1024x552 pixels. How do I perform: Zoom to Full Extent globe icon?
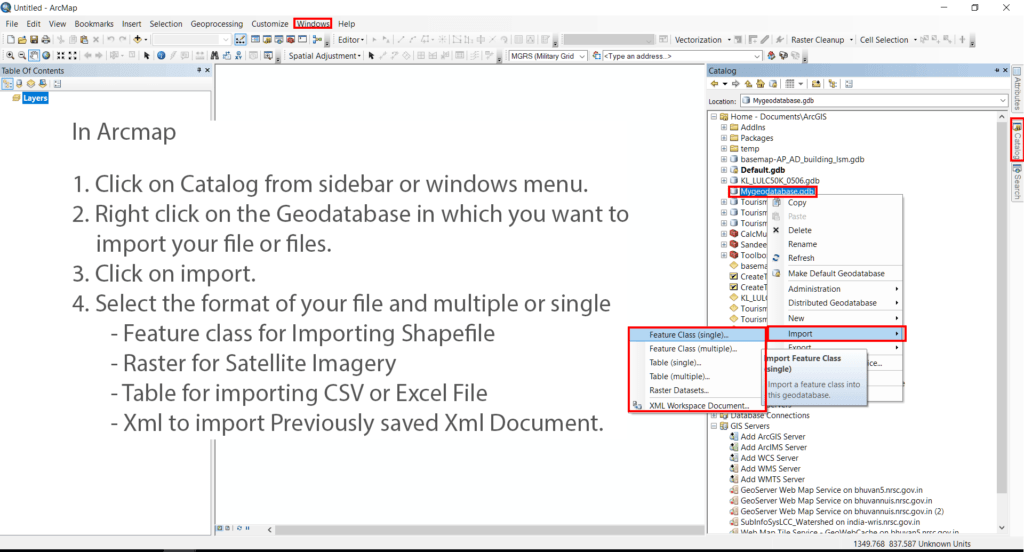[x=46, y=56]
